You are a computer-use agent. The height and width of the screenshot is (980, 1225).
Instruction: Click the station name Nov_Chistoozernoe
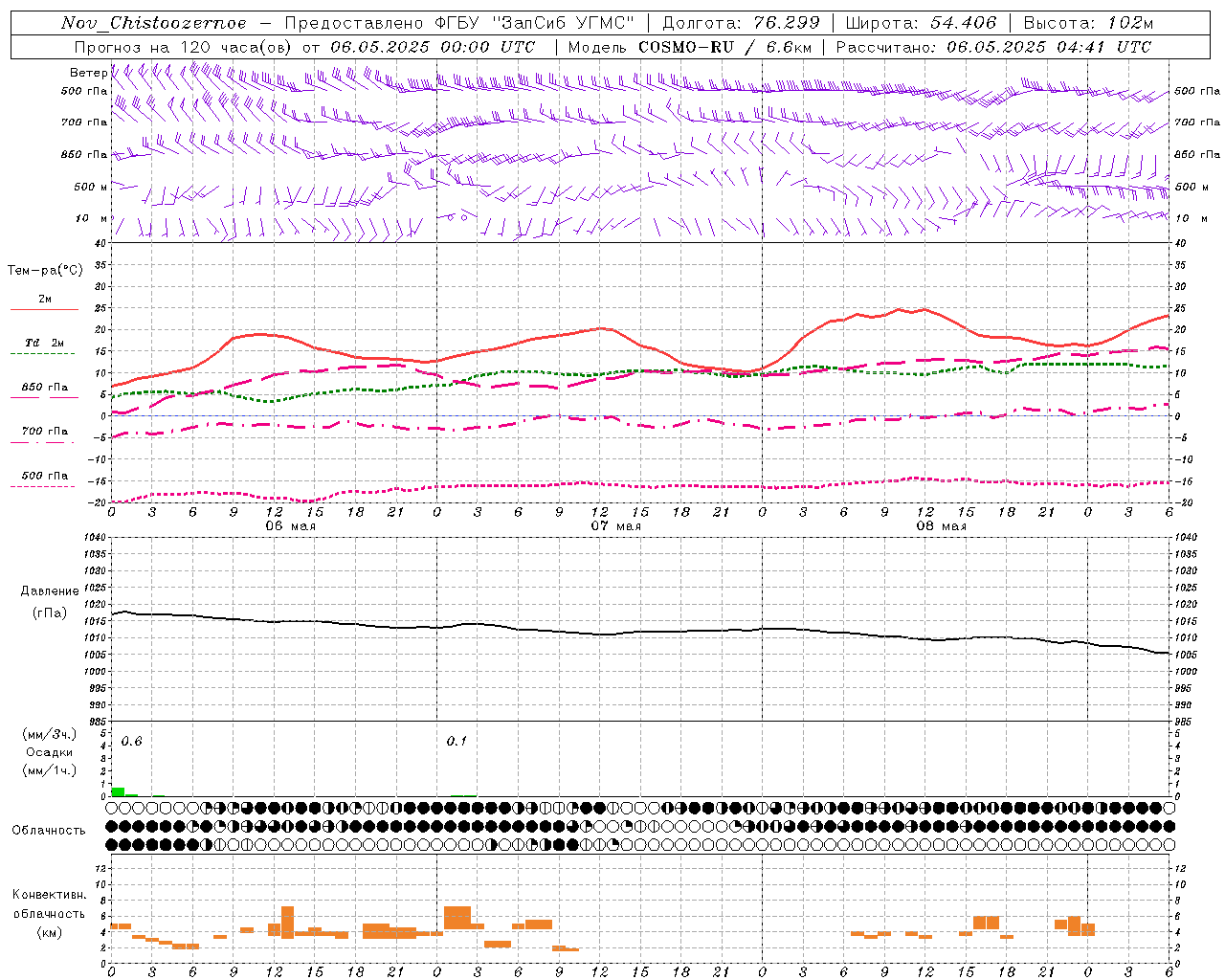tap(154, 23)
